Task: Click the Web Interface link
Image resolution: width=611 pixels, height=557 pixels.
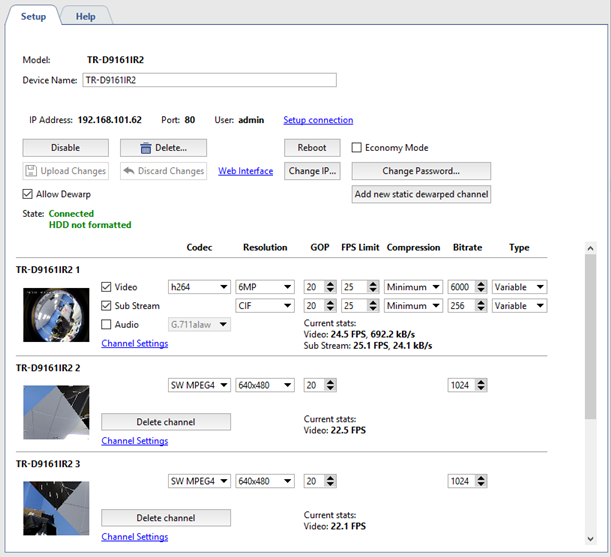Action: pyautogui.click(x=245, y=171)
